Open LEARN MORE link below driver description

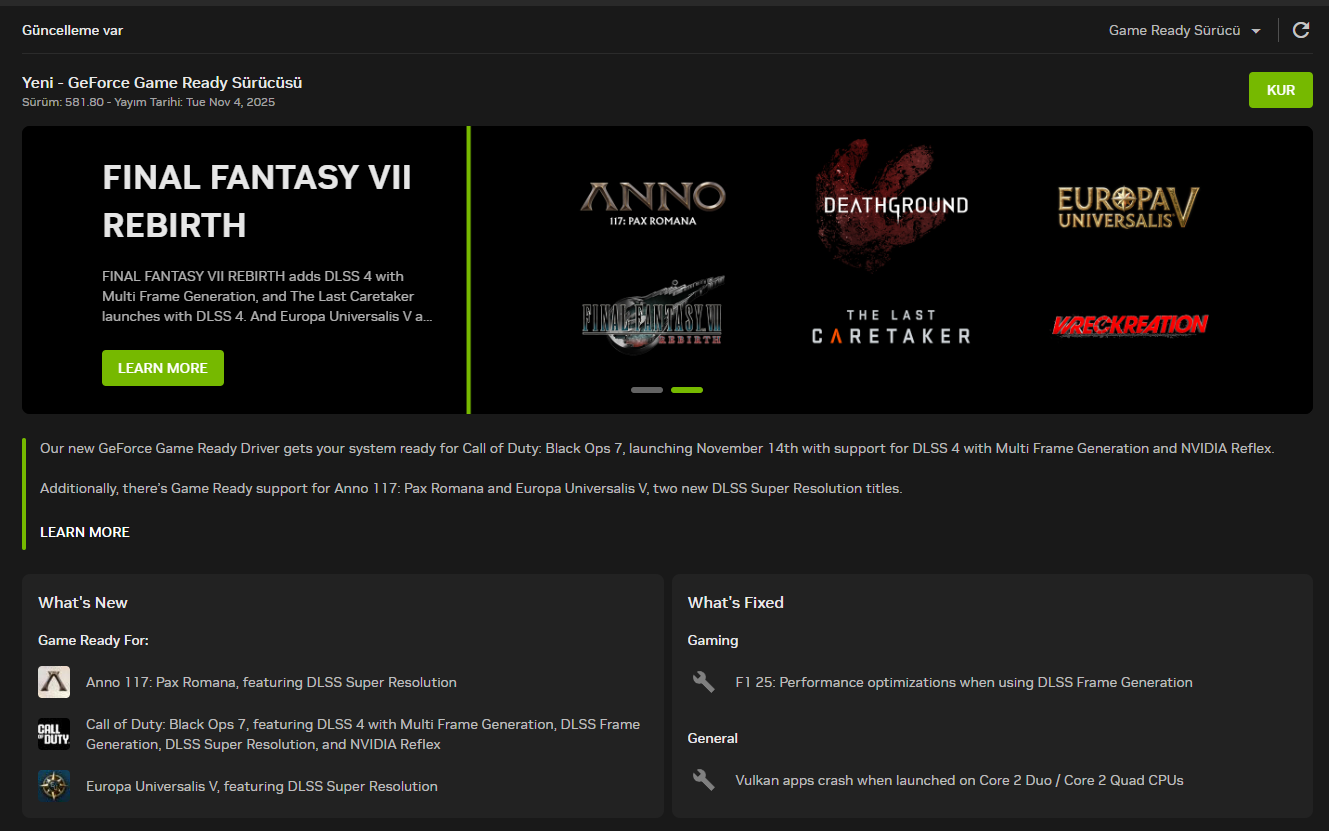(85, 532)
